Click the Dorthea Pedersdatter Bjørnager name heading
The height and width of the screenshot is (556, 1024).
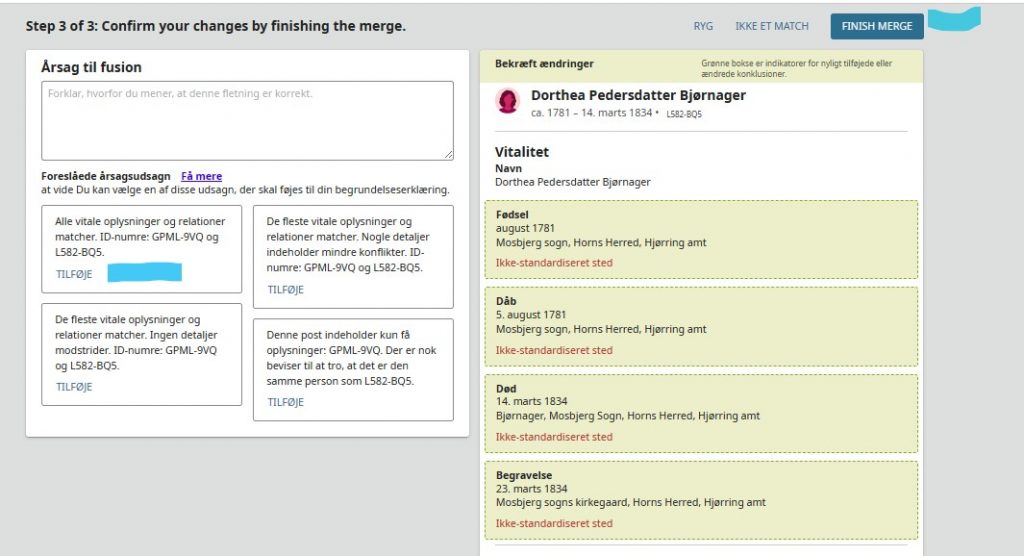[638, 95]
